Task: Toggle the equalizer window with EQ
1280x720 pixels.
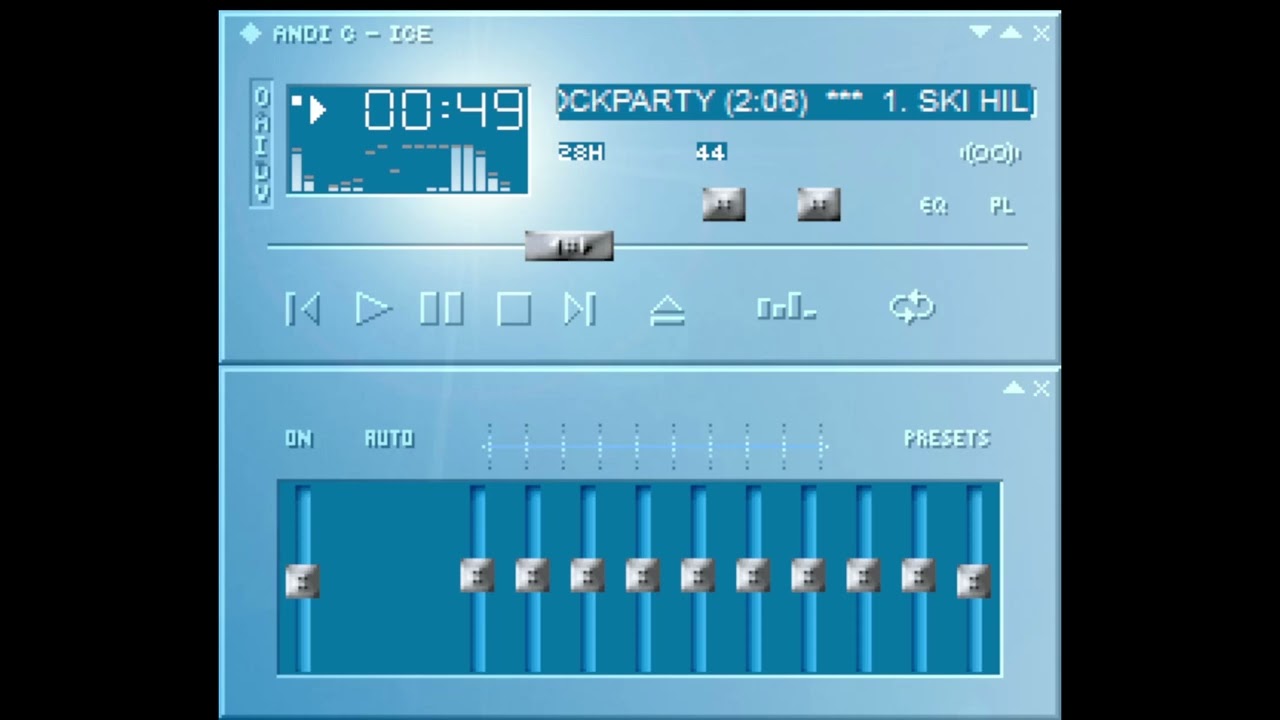Action: click(933, 206)
